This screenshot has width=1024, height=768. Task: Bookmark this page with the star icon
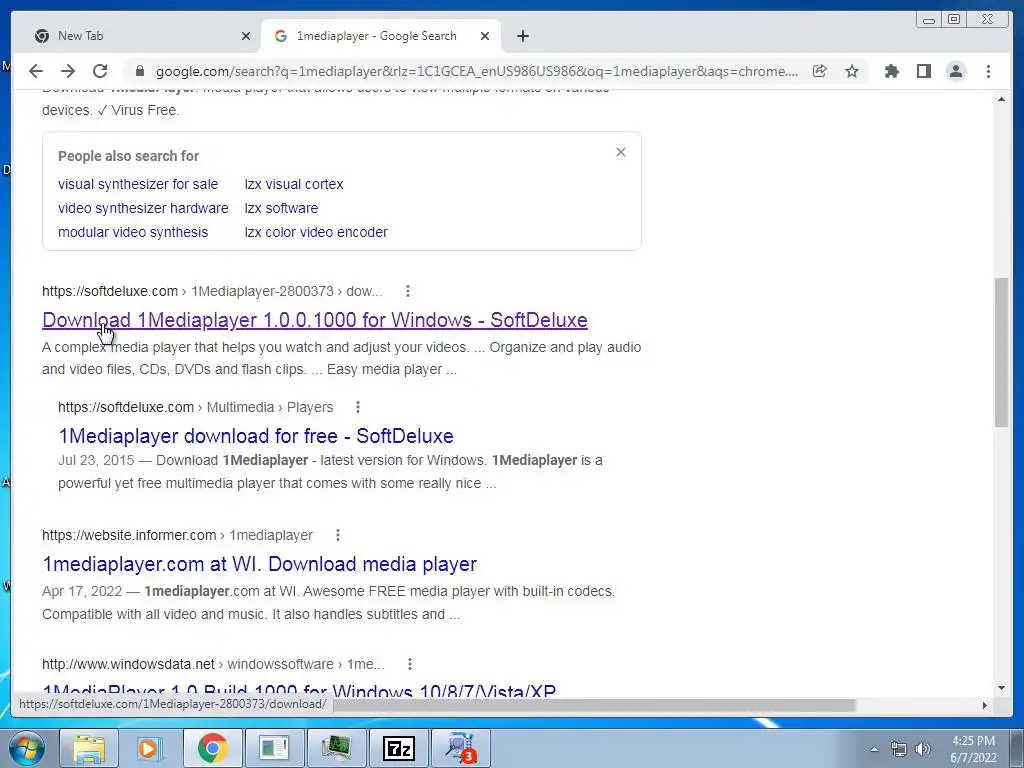tap(852, 71)
